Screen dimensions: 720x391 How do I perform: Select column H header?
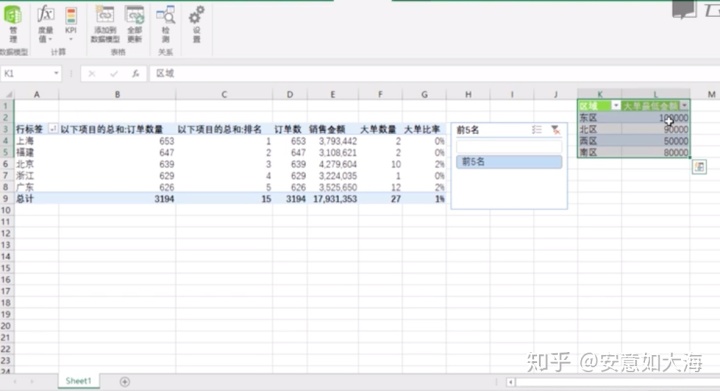(x=468, y=95)
